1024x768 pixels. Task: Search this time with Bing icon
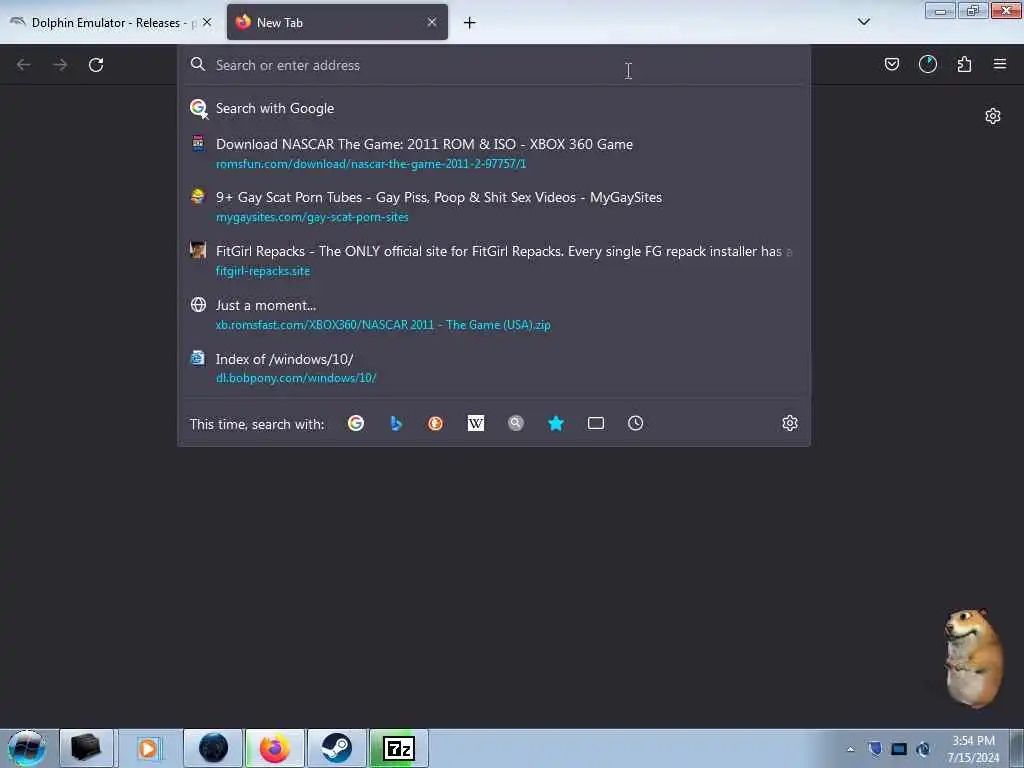tap(396, 423)
